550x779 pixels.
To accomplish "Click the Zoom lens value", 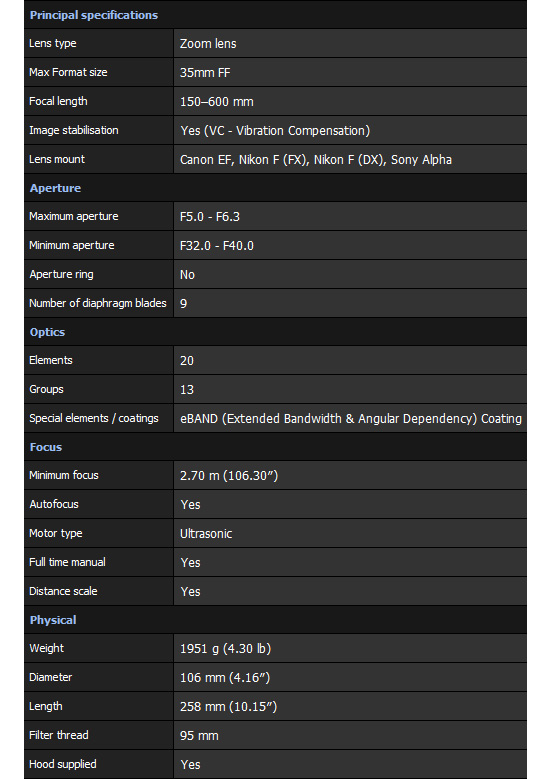I will 208,44.
